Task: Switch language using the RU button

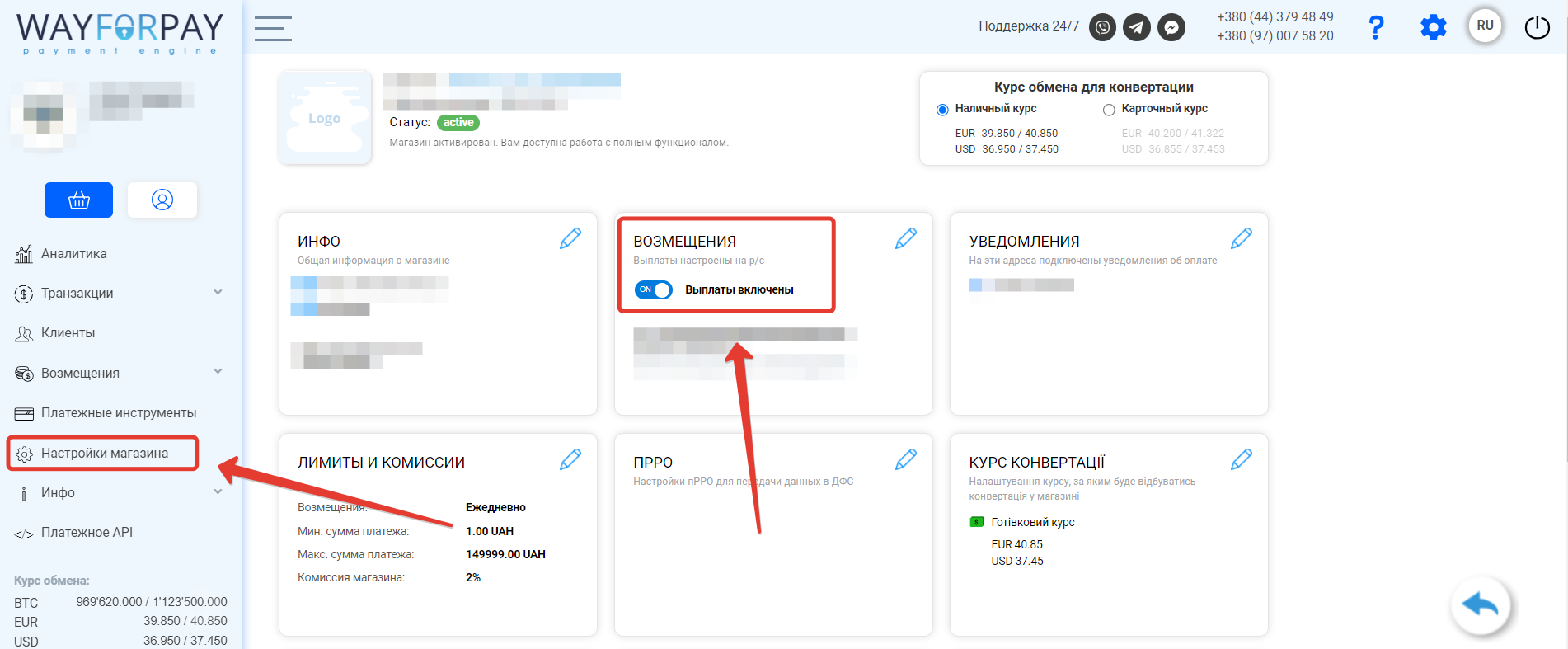Action: 1485,26
